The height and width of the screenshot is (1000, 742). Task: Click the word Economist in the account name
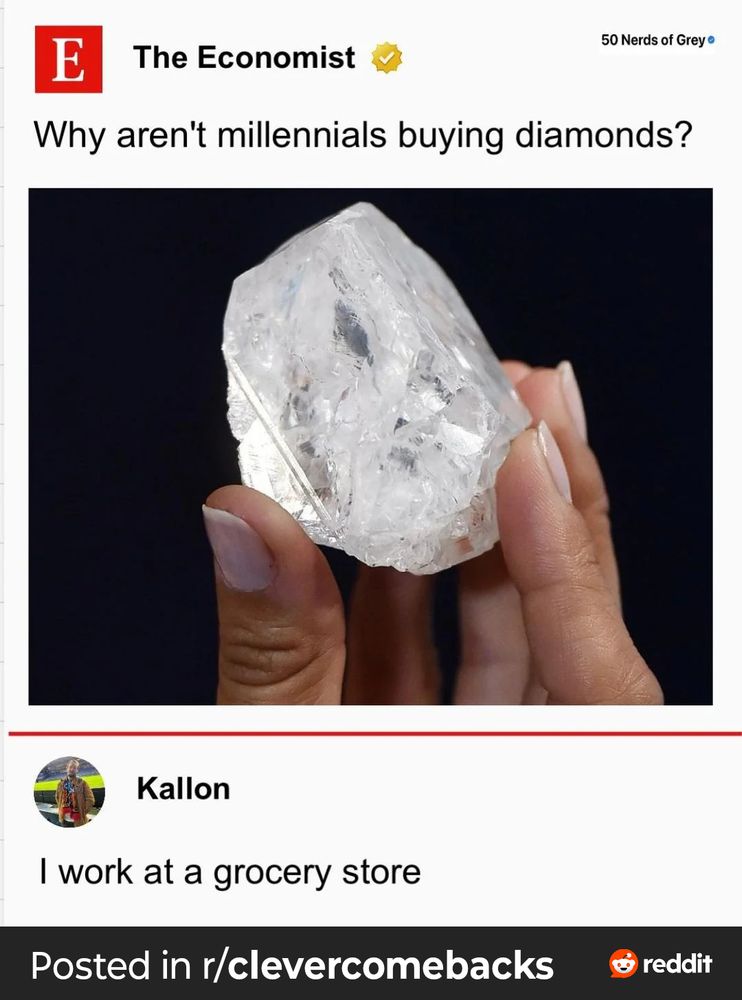click(276, 57)
